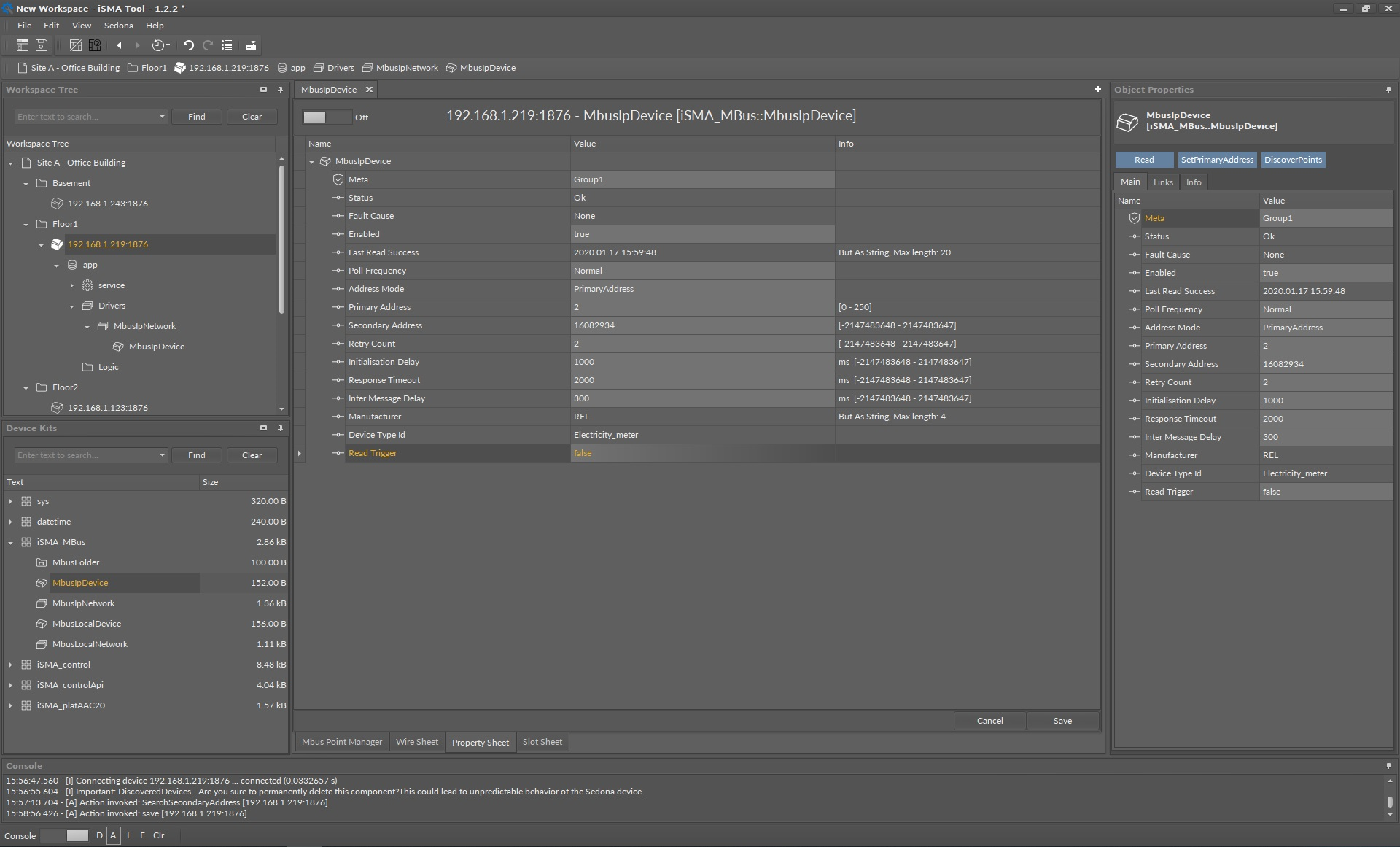Open the Sedona menu
Screen dimensions: 1400x847
coord(118,26)
